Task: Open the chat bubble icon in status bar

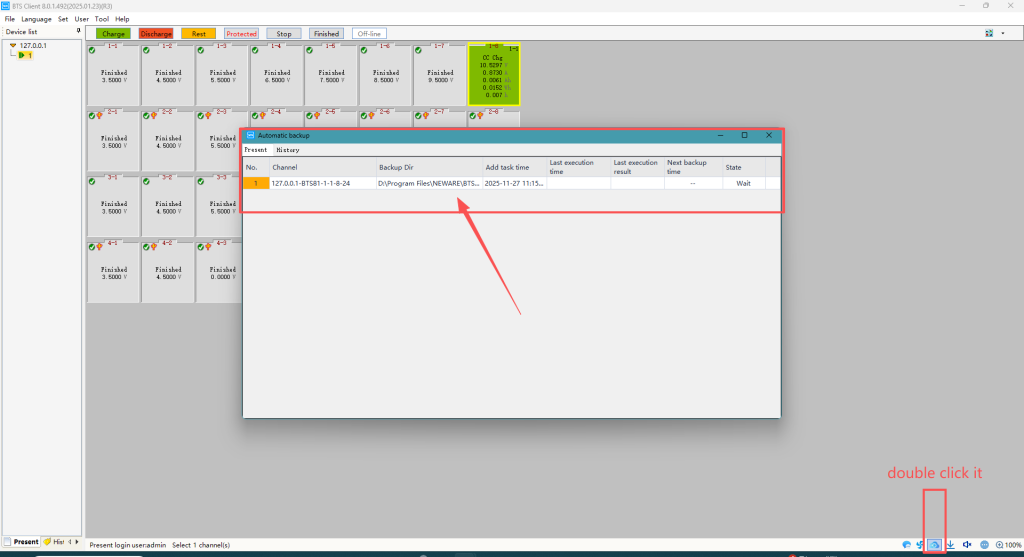Action: click(x=906, y=545)
